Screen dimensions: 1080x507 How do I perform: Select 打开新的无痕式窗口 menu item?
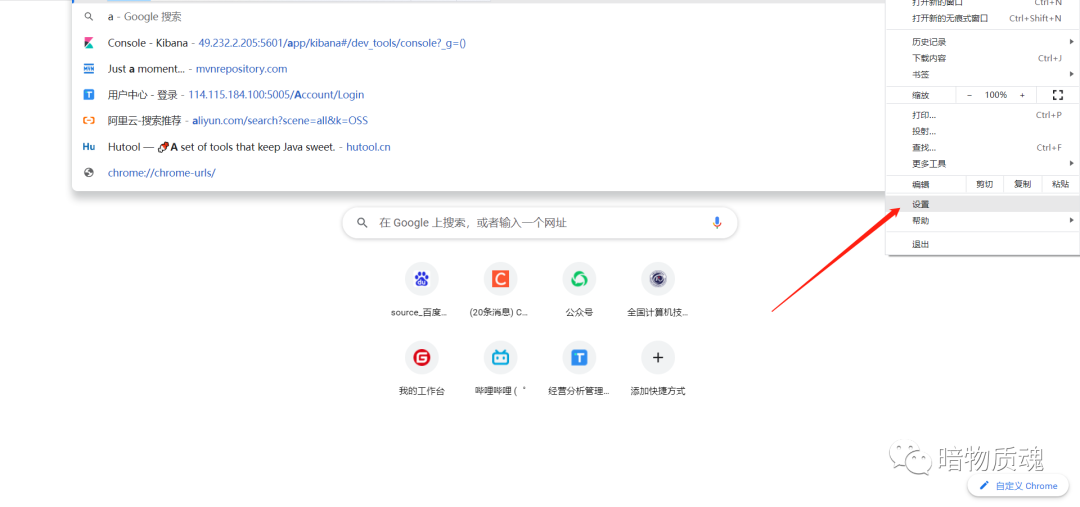983,19
